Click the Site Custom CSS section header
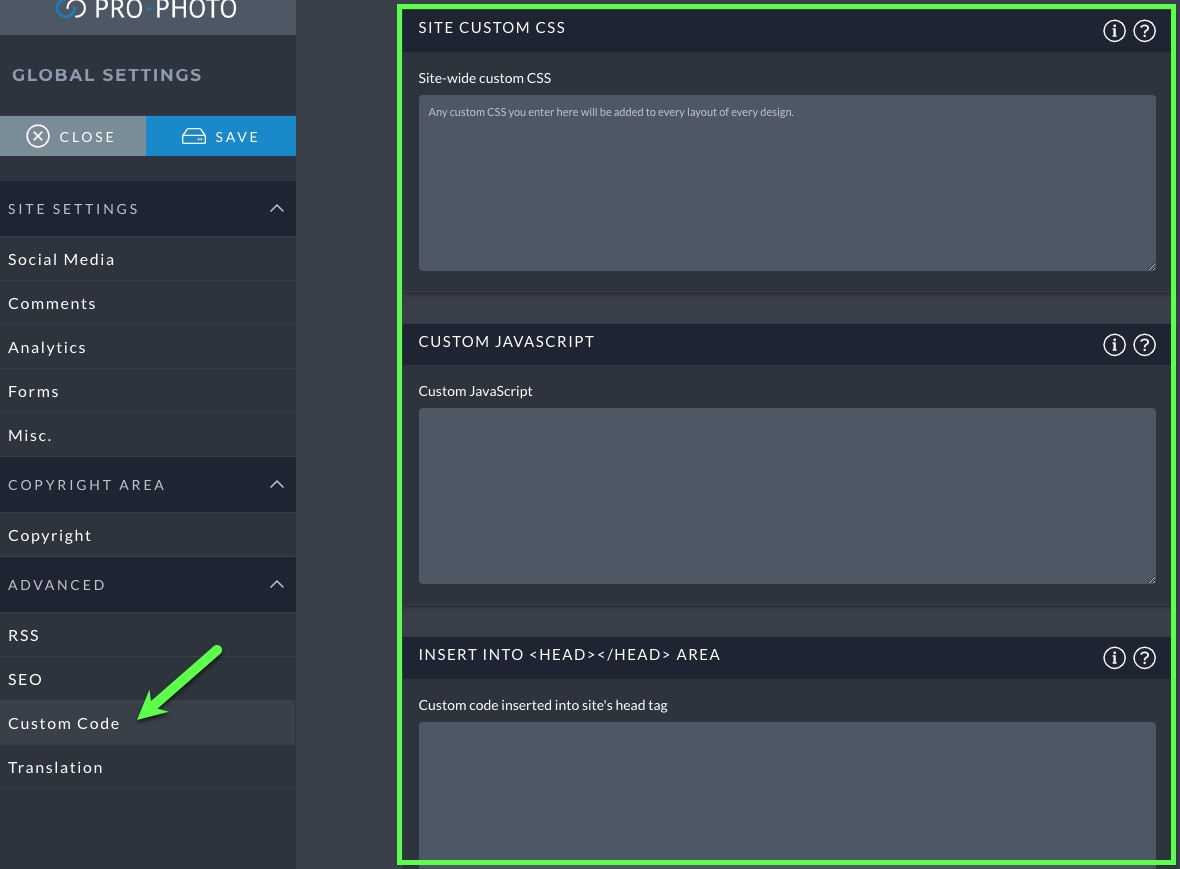The width and height of the screenshot is (1180, 869). (787, 29)
